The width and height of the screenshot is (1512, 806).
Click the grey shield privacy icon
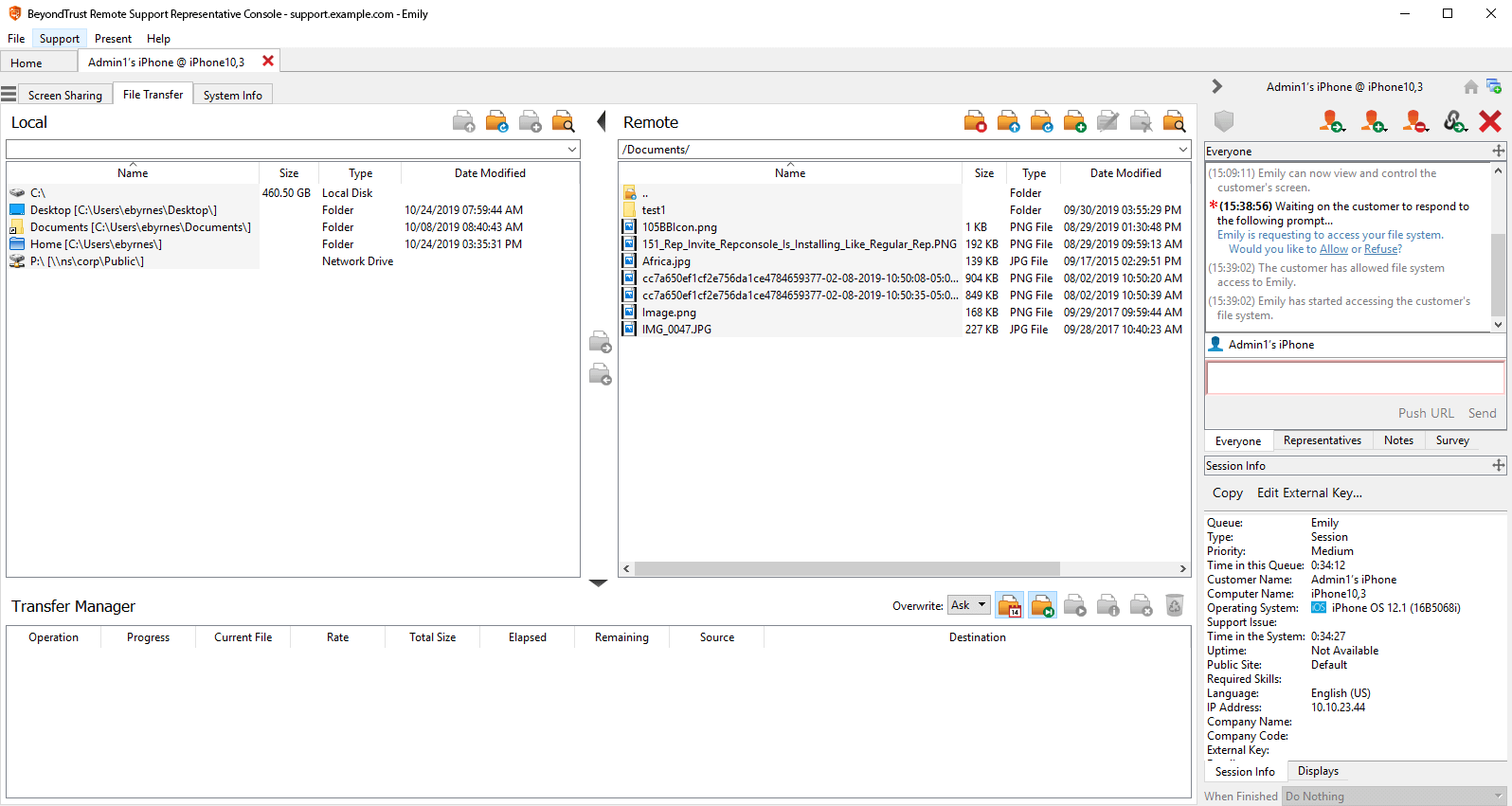1224,121
